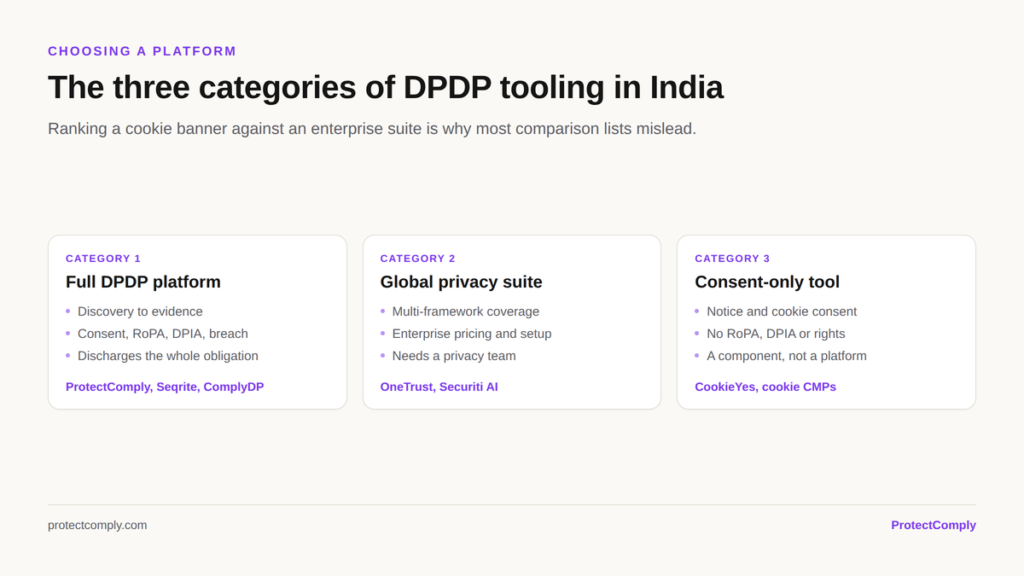Screen dimensions: 1024x576
Task: Click the subtitle about ranking a cookie banner
Action: (x=372, y=129)
